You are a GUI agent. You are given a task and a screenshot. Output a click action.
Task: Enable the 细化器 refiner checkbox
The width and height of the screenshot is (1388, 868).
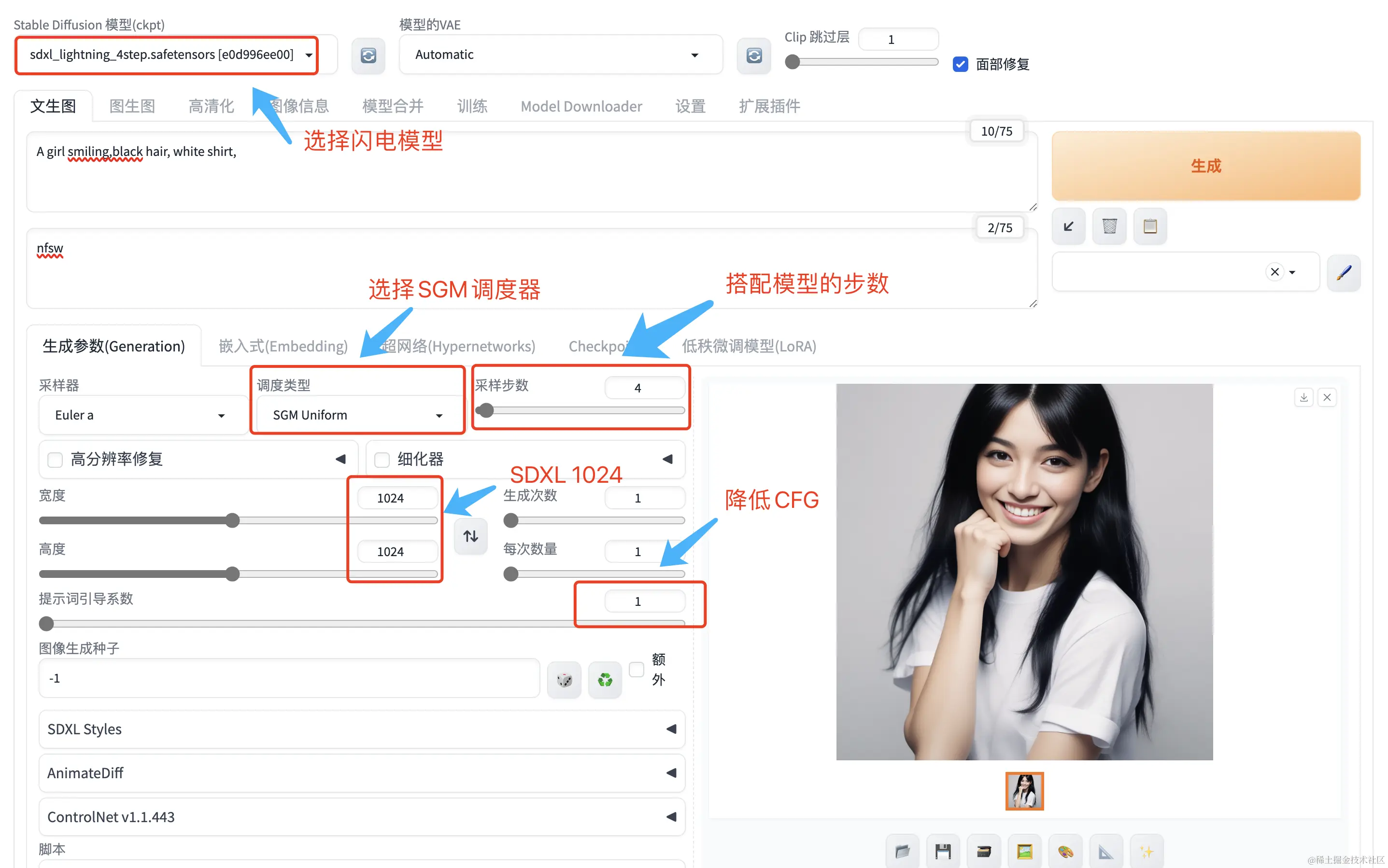click(x=382, y=459)
